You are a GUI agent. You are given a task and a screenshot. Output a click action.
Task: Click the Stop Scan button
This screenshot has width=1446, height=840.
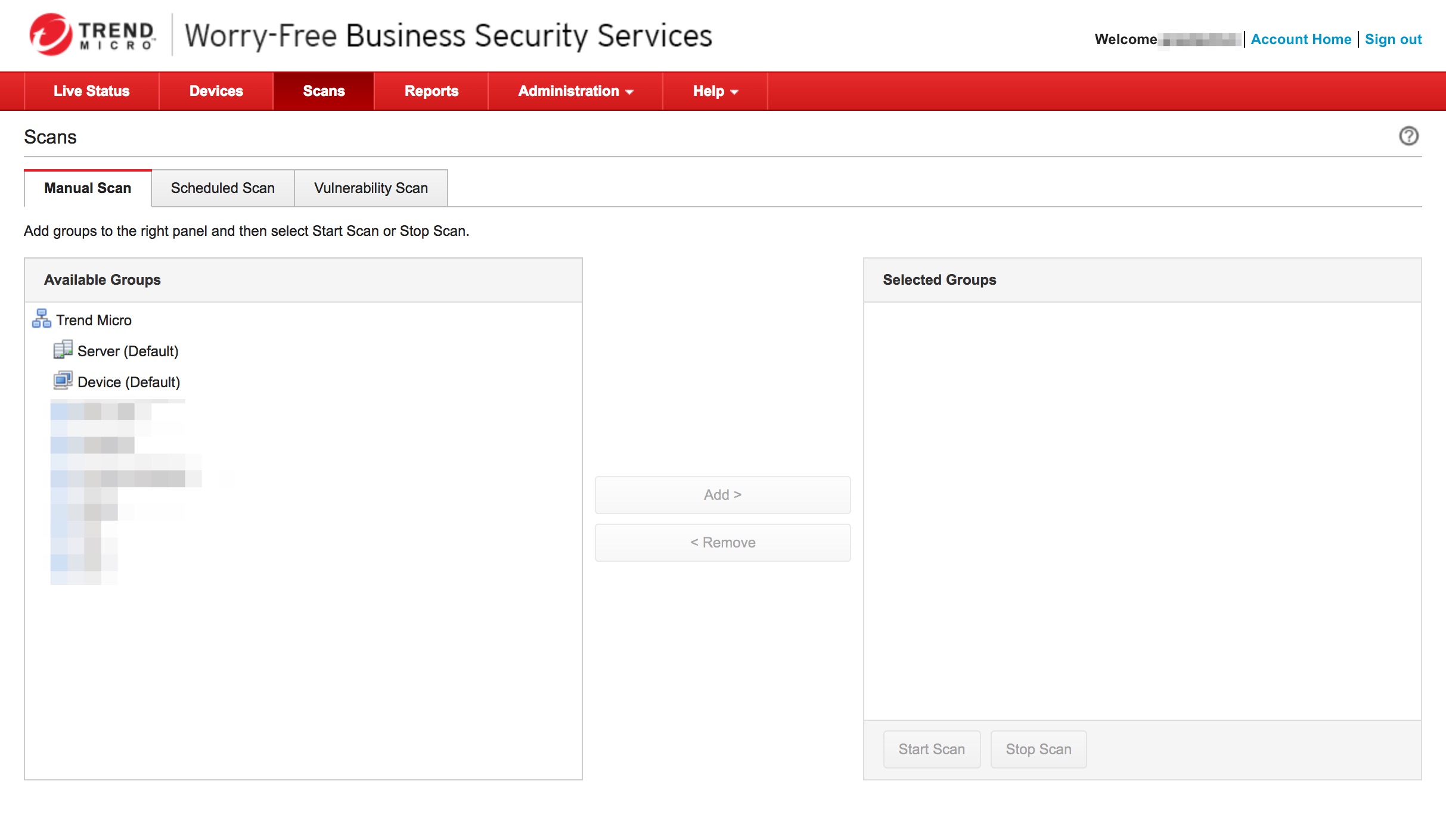(1038, 749)
